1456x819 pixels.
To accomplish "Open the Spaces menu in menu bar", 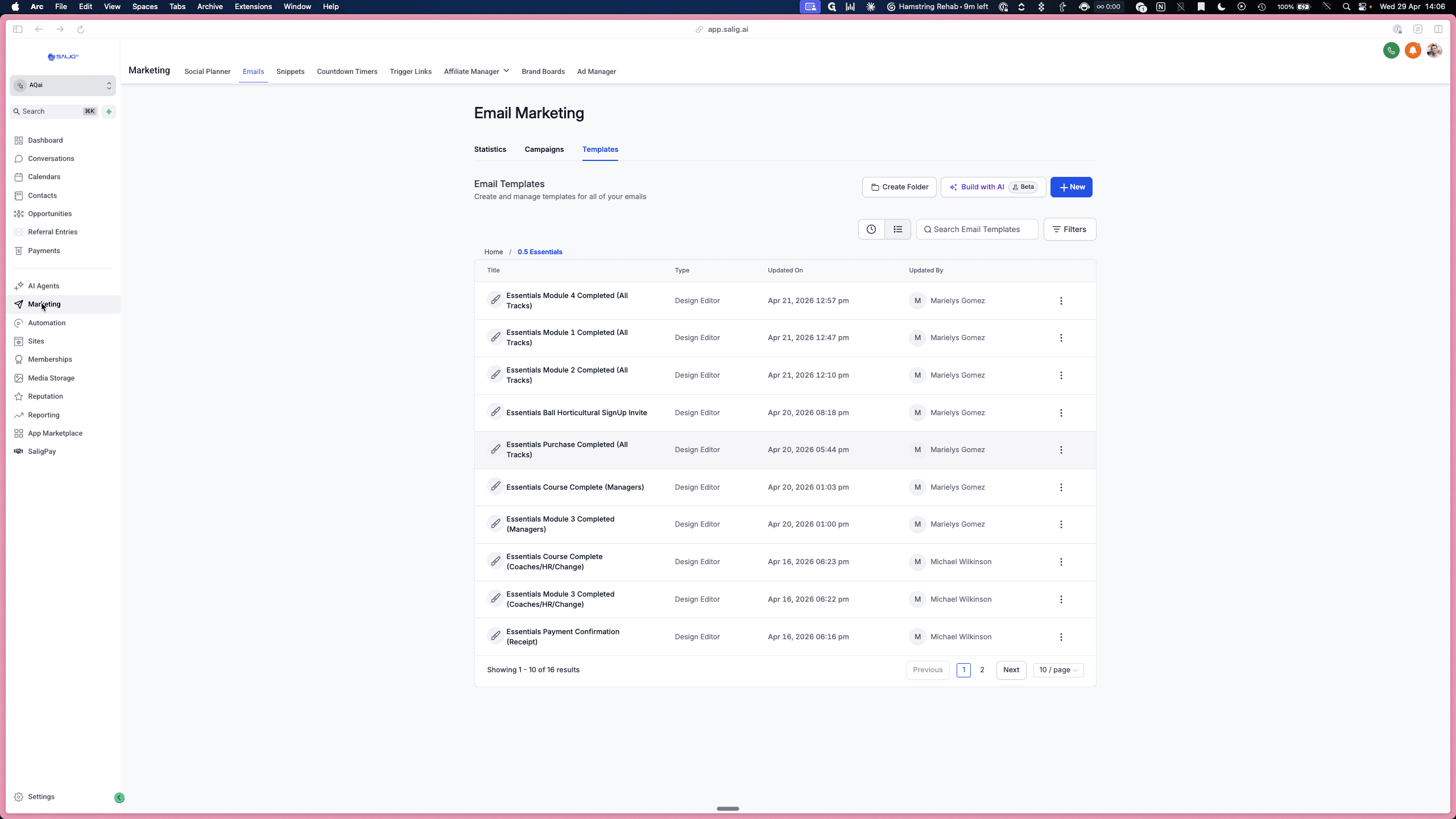I will coord(144,7).
